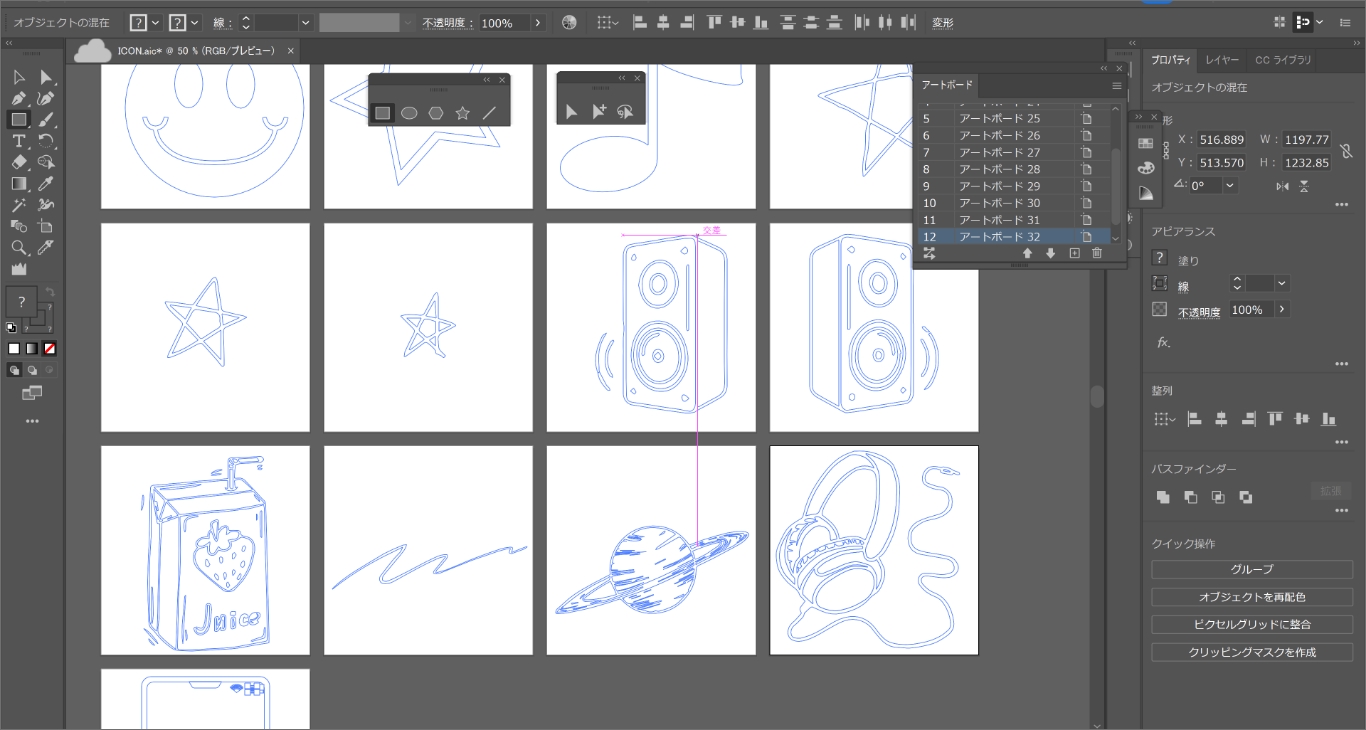This screenshot has width=1366, height=730.
Task: Enable Draw Behind mode in the toolbar
Action: (32, 370)
